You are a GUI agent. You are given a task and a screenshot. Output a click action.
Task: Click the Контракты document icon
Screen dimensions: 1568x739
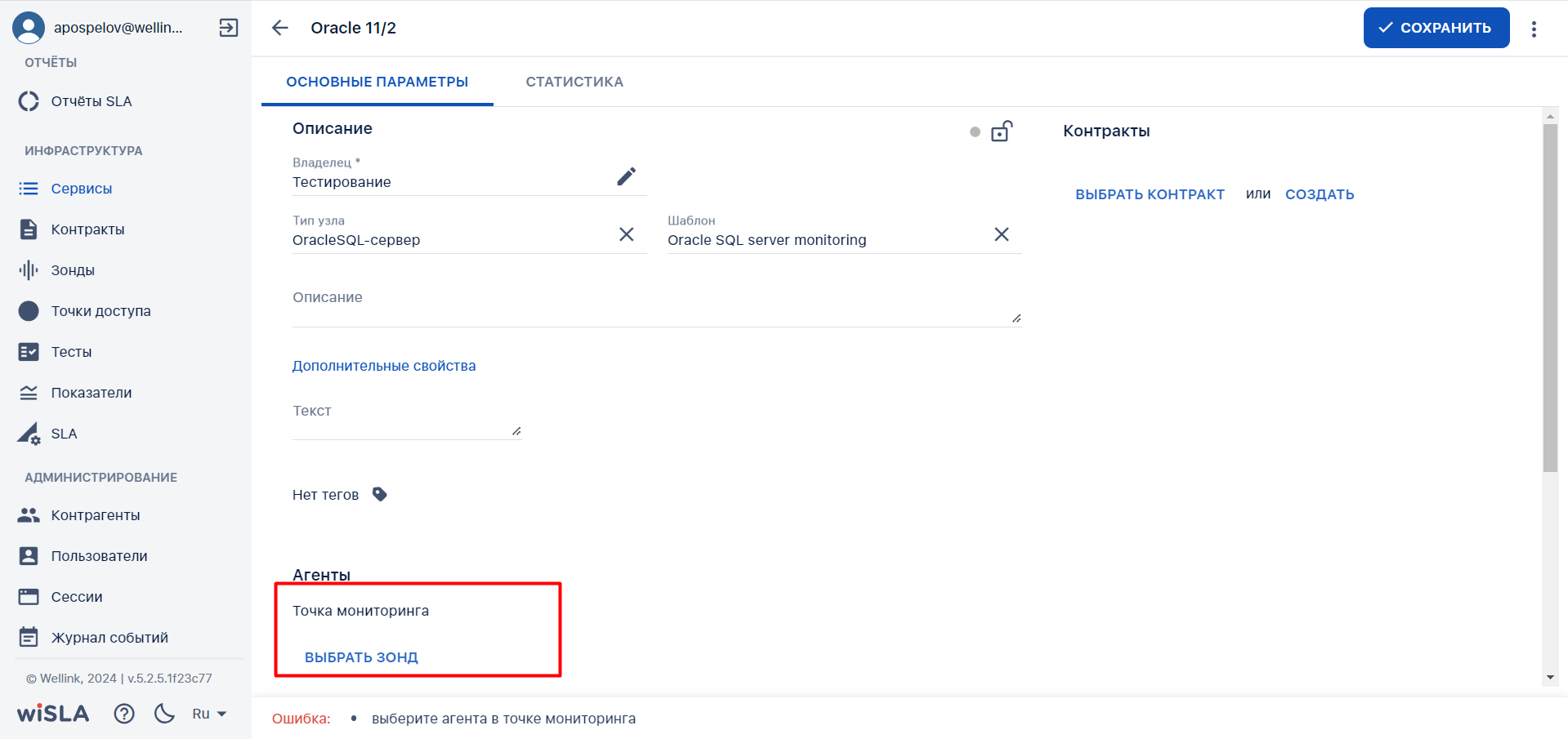[29, 229]
